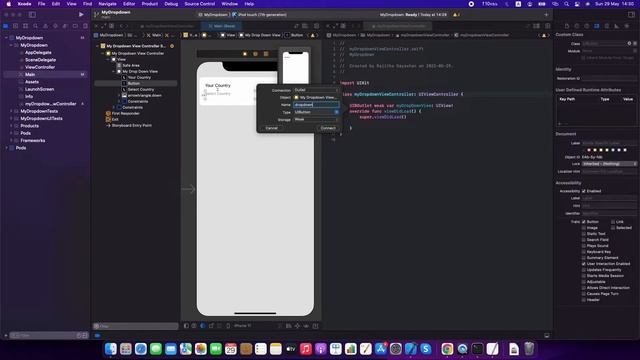This screenshot has width=640, height=360.
Task: Open Google Chrome from the Dock
Action: click(x=447, y=349)
